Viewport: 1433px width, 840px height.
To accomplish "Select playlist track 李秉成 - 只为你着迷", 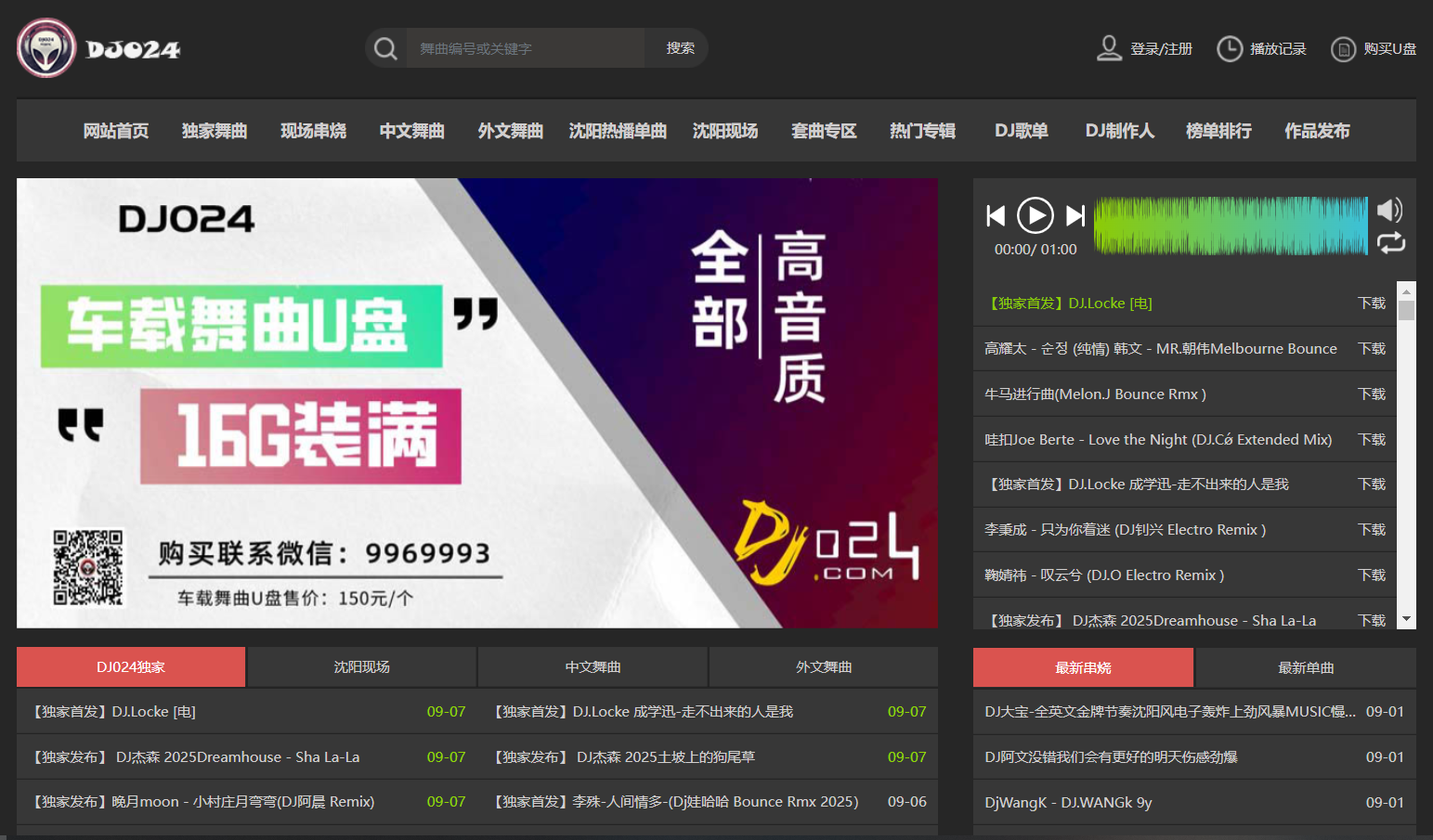I will point(1125,530).
